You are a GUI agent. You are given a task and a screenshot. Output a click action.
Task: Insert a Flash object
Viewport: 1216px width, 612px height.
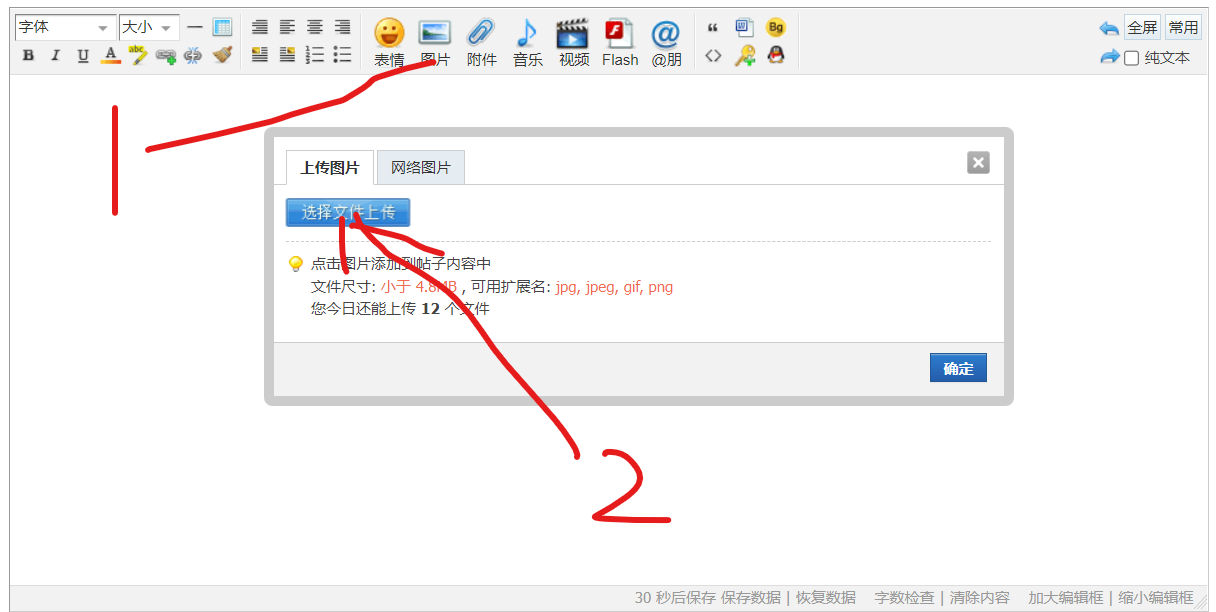tap(620, 43)
